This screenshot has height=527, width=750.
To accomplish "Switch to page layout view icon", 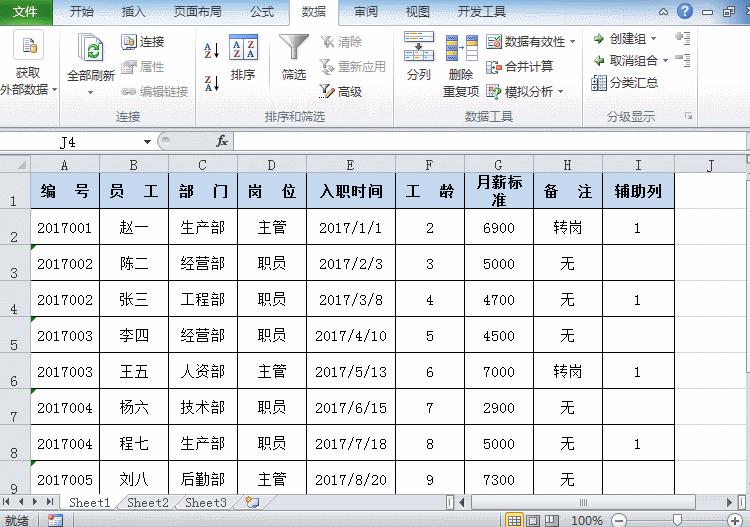I will click(533, 520).
